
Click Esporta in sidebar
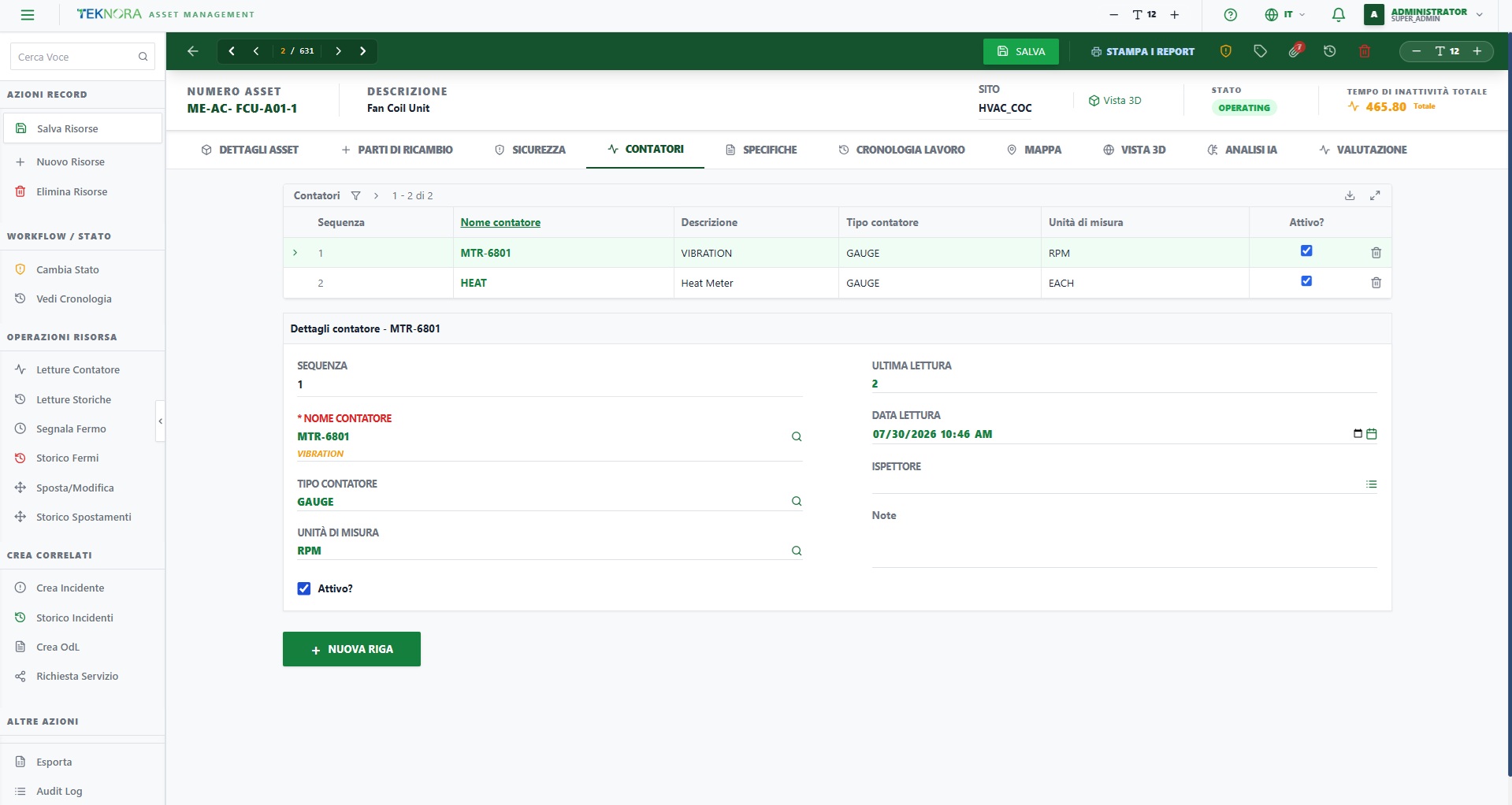[x=54, y=762]
